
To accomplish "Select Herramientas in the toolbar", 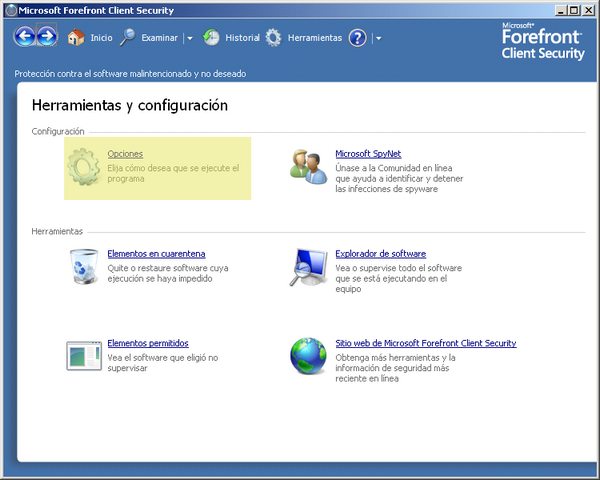I will pyautogui.click(x=315, y=38).
